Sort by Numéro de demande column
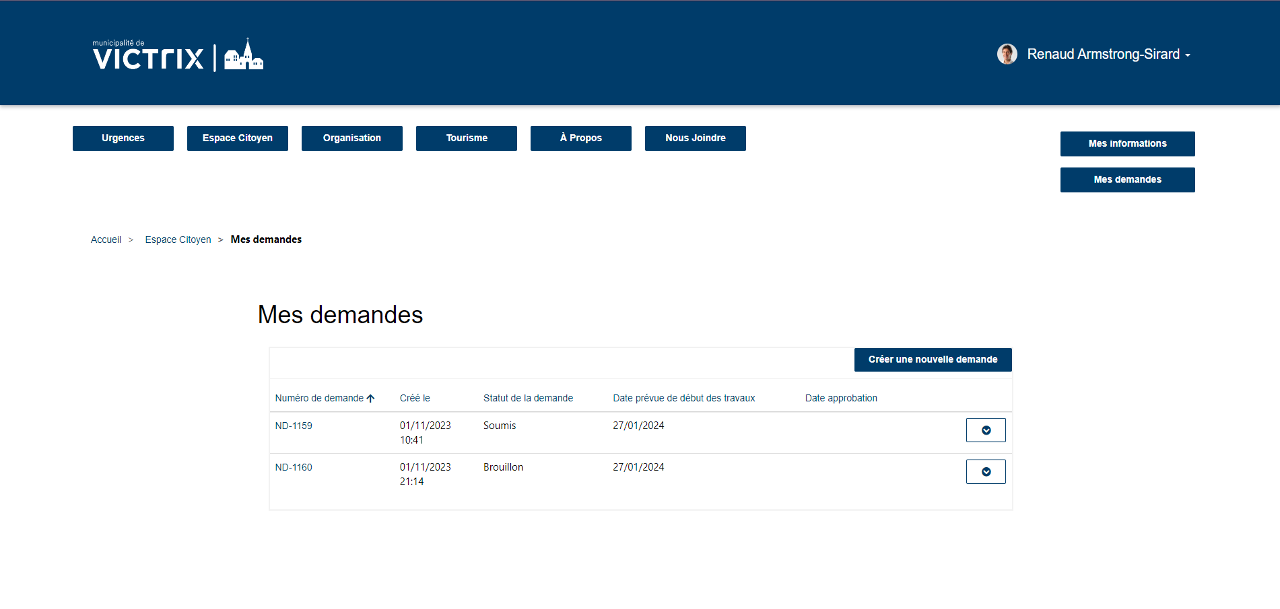 tap(319, 398)
